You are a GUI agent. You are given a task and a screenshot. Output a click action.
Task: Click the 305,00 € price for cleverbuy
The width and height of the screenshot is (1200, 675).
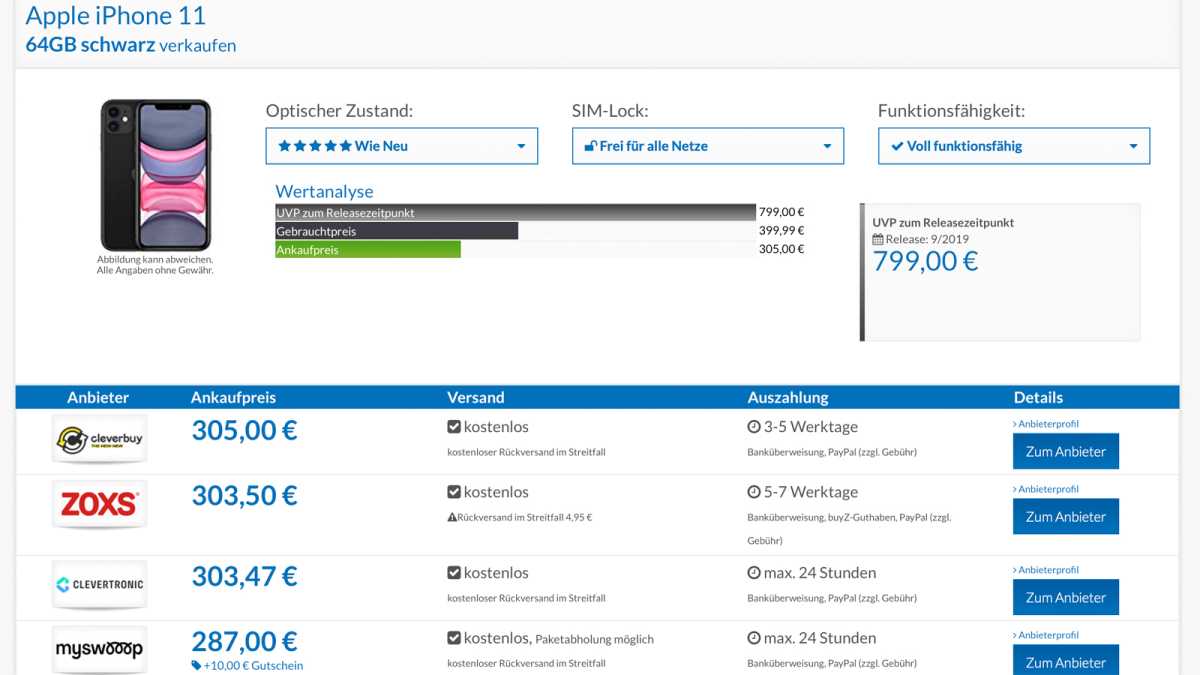pos(244,431)
